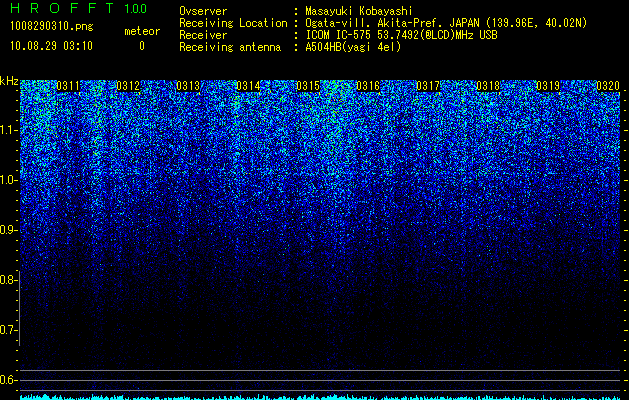Click the 0313 time marker
629x400 pixels.
[x=188, y=86]
